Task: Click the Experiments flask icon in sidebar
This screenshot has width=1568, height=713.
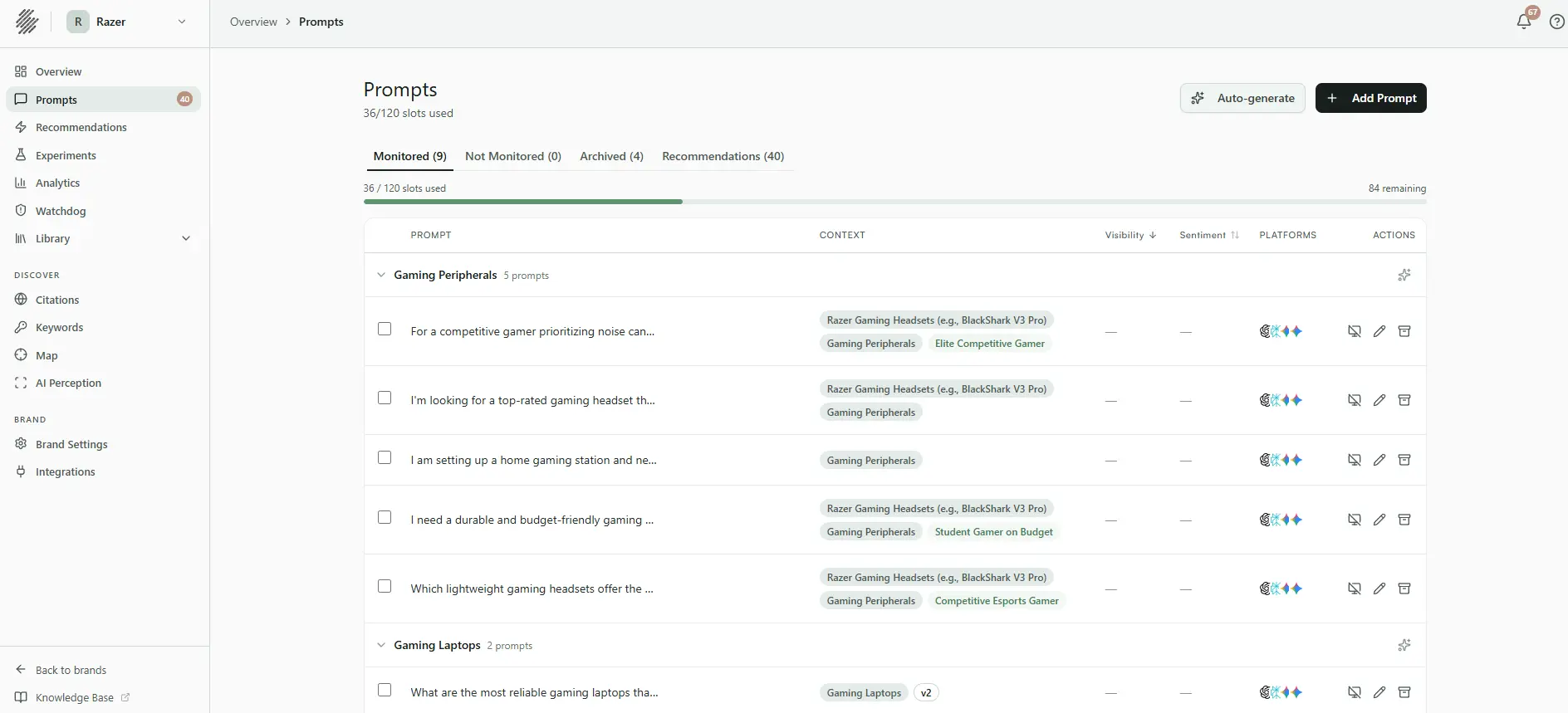Action: (x=21, y=154)
